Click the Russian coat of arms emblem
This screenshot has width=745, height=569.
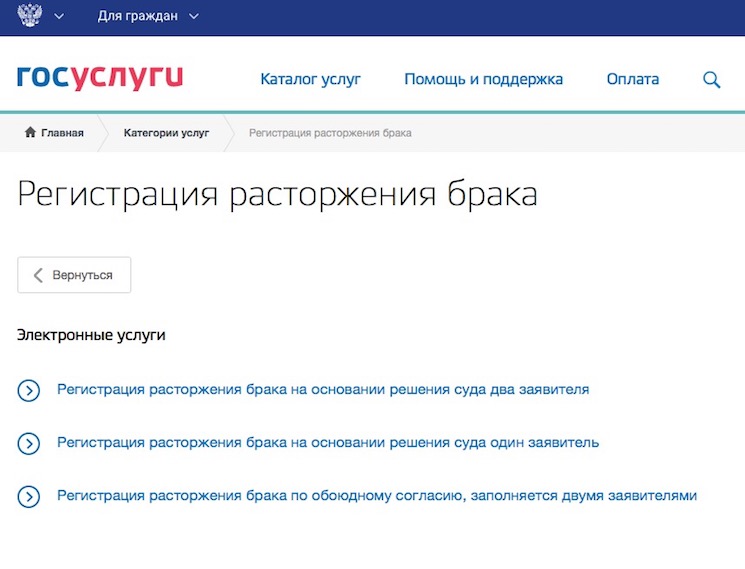[x=30, y=16]
